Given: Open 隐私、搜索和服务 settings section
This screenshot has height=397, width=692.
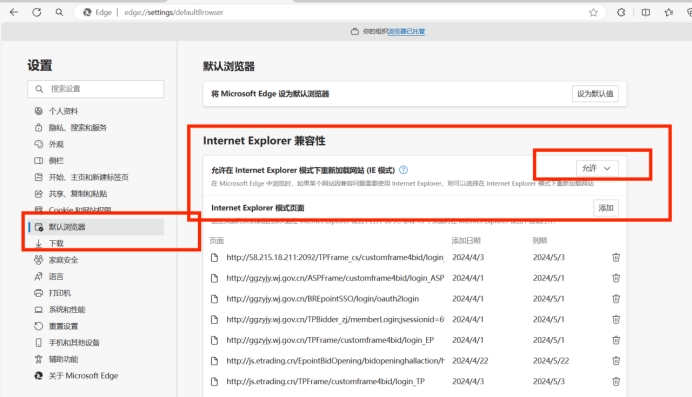Looking at the screenshot, I should (78, 127).
